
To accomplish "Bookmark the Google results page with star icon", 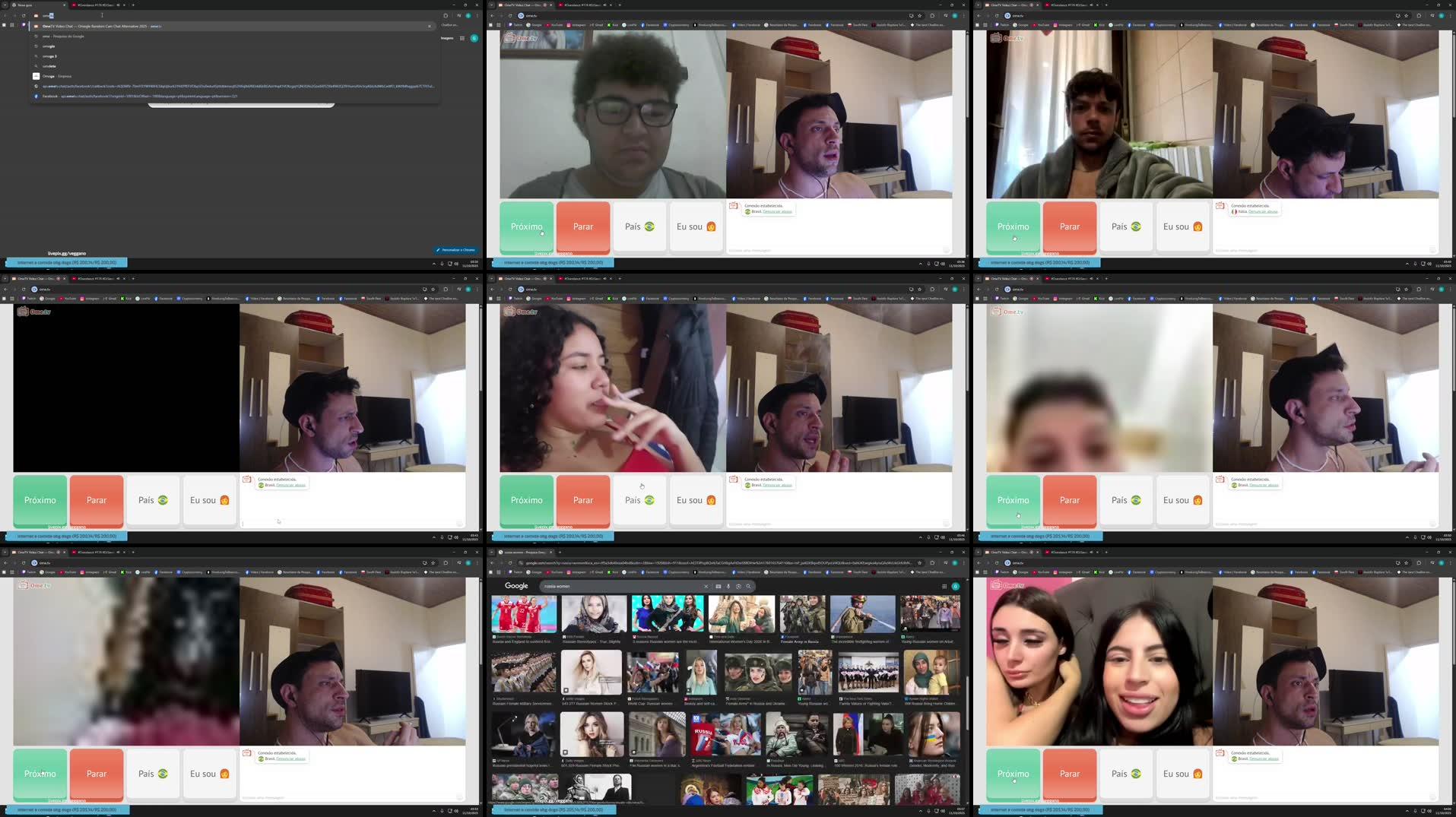I will tap(920, 563).
